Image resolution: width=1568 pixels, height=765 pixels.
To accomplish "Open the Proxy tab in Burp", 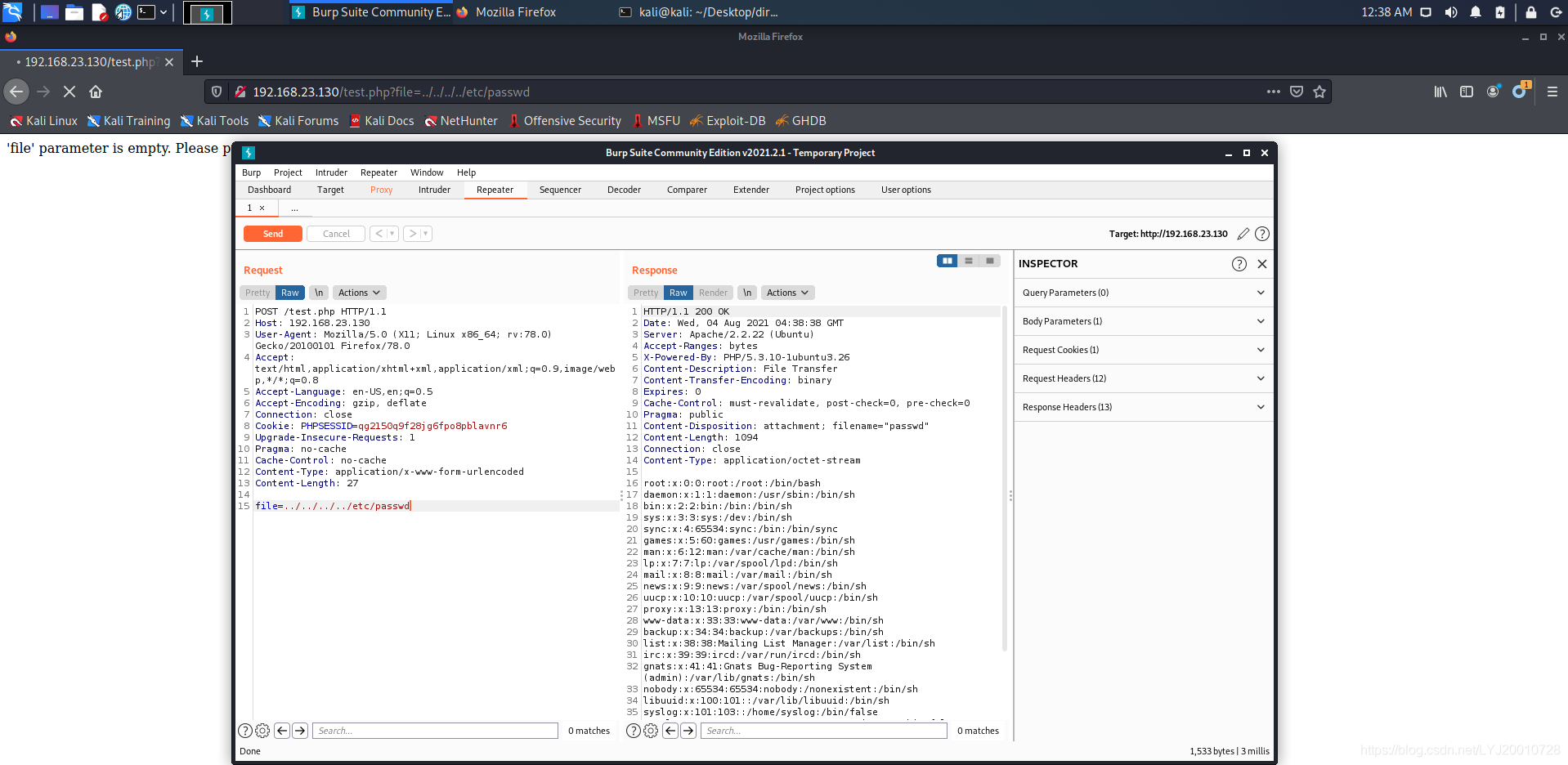I will coord(381,190).
